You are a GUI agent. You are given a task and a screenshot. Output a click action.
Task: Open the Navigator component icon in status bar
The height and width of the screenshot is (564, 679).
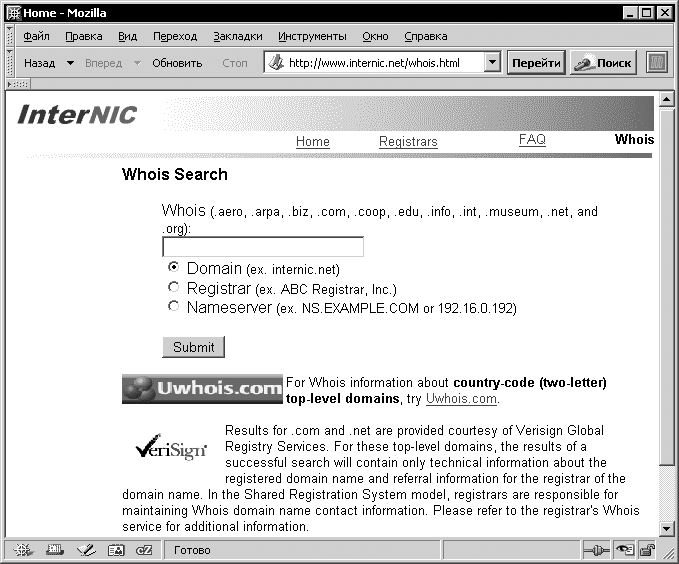coord(23,550)
